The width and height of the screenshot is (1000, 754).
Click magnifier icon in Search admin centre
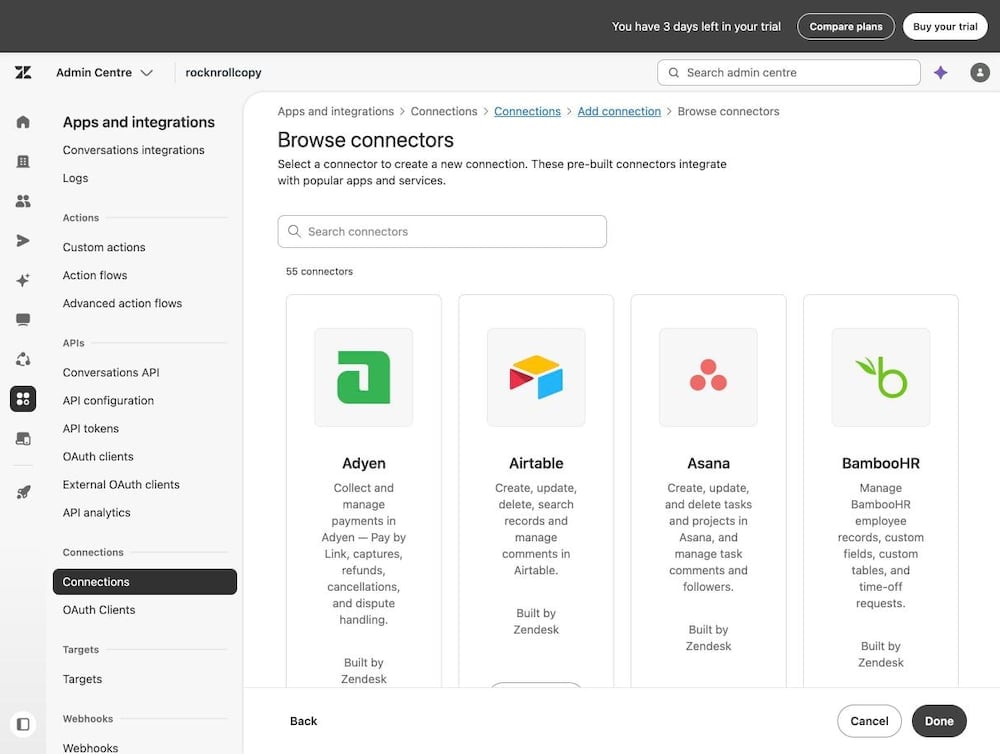pyautogui.click(x=673, y=73)
